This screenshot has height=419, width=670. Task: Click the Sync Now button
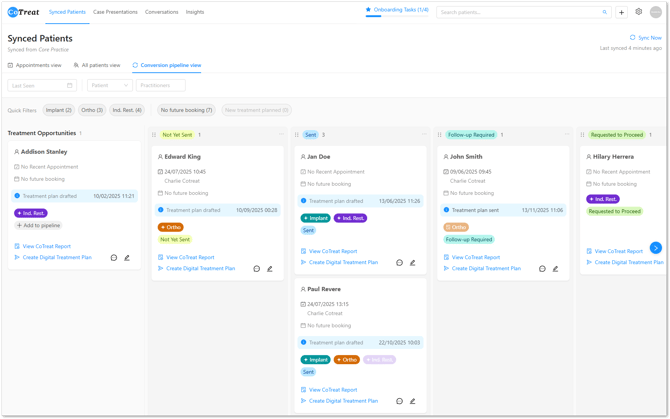tap(645, 38)
